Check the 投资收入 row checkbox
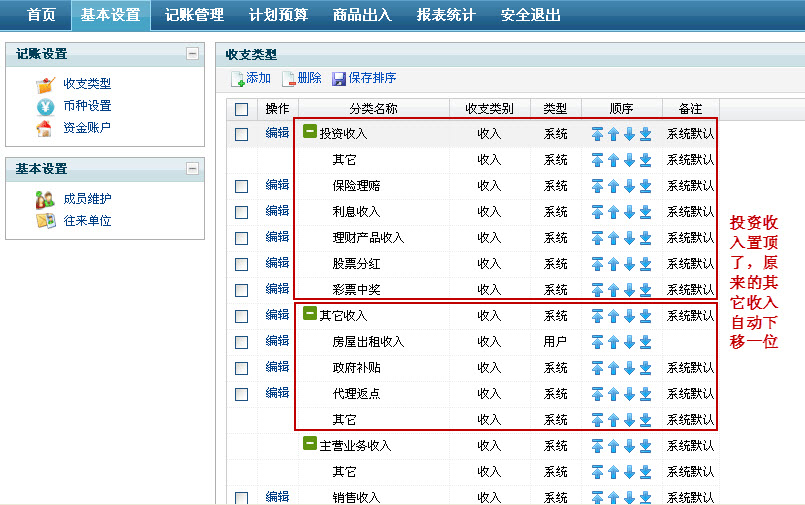 (x=241, y=134)
